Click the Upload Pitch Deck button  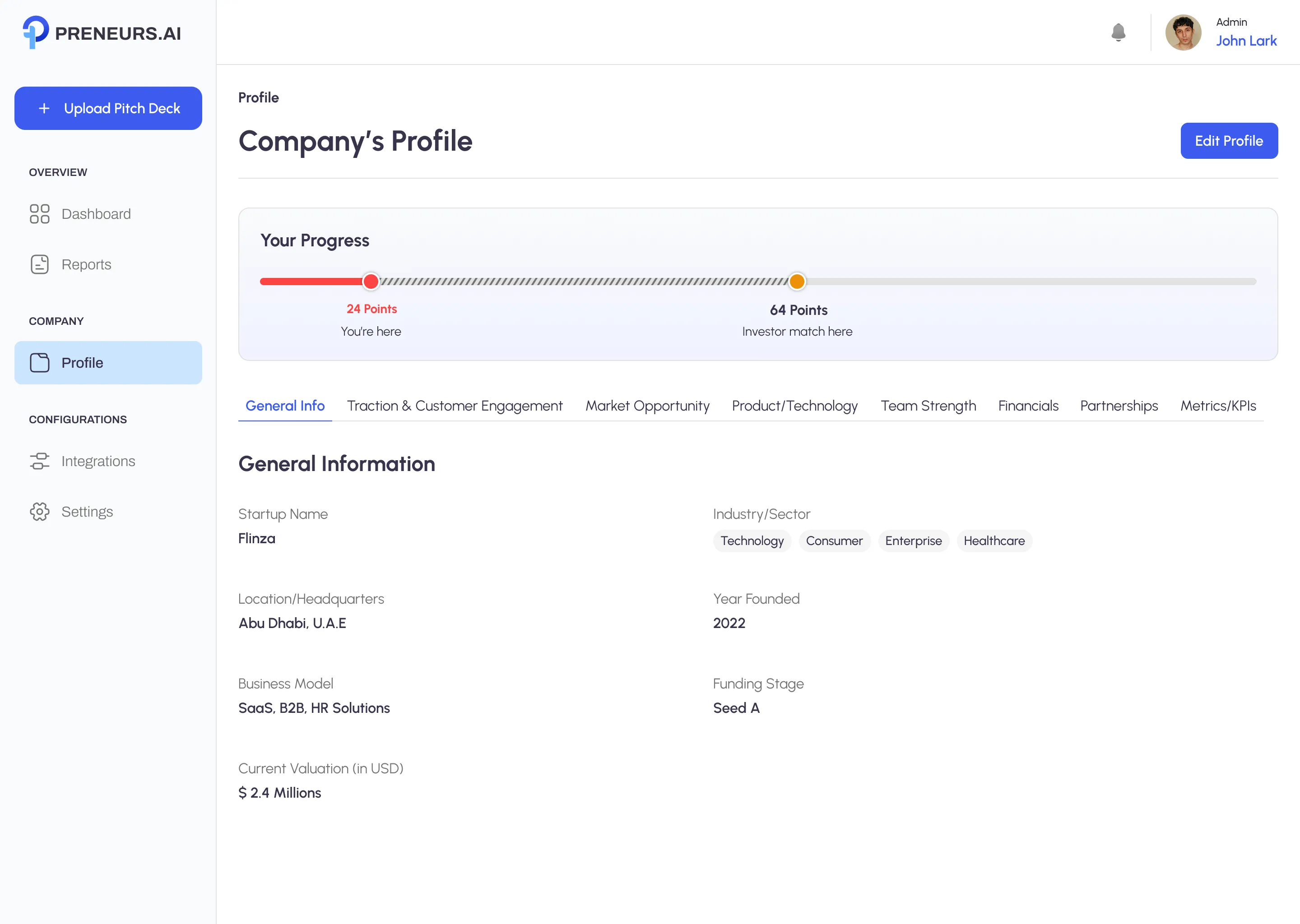pos(108,108)
